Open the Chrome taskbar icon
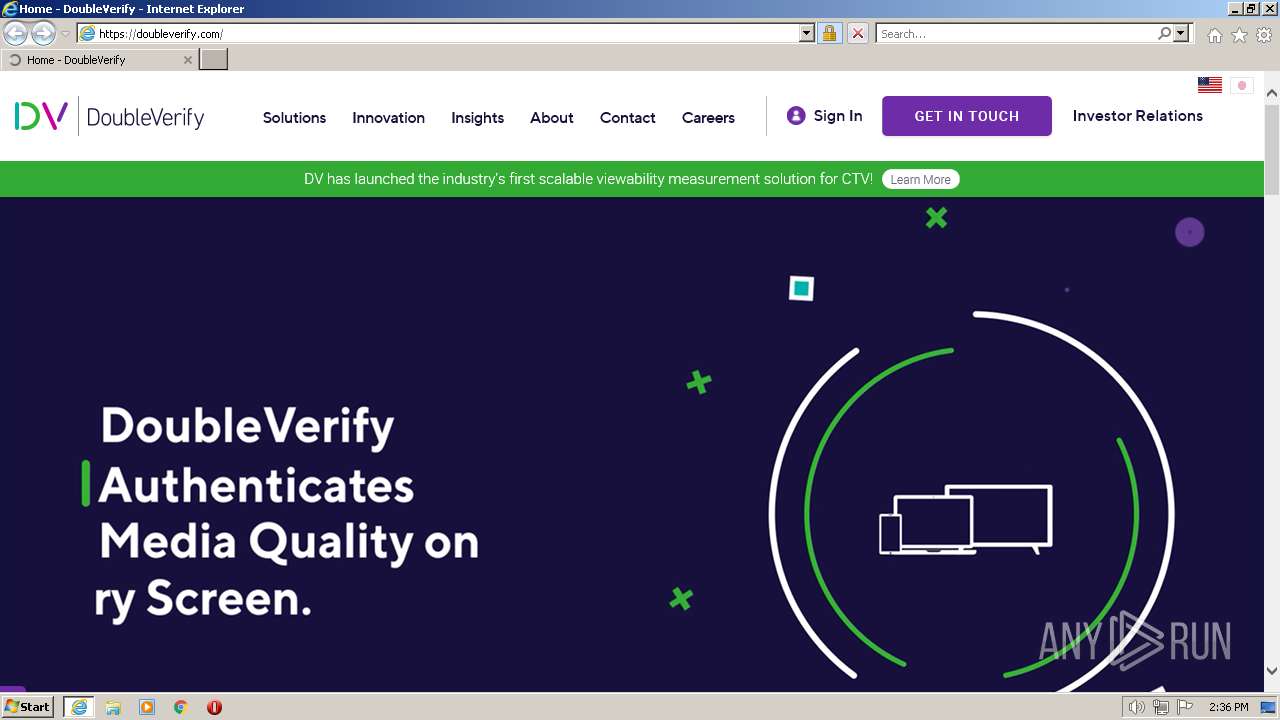The width and height of the screenshot is (1280, 720). coord(181,707)
